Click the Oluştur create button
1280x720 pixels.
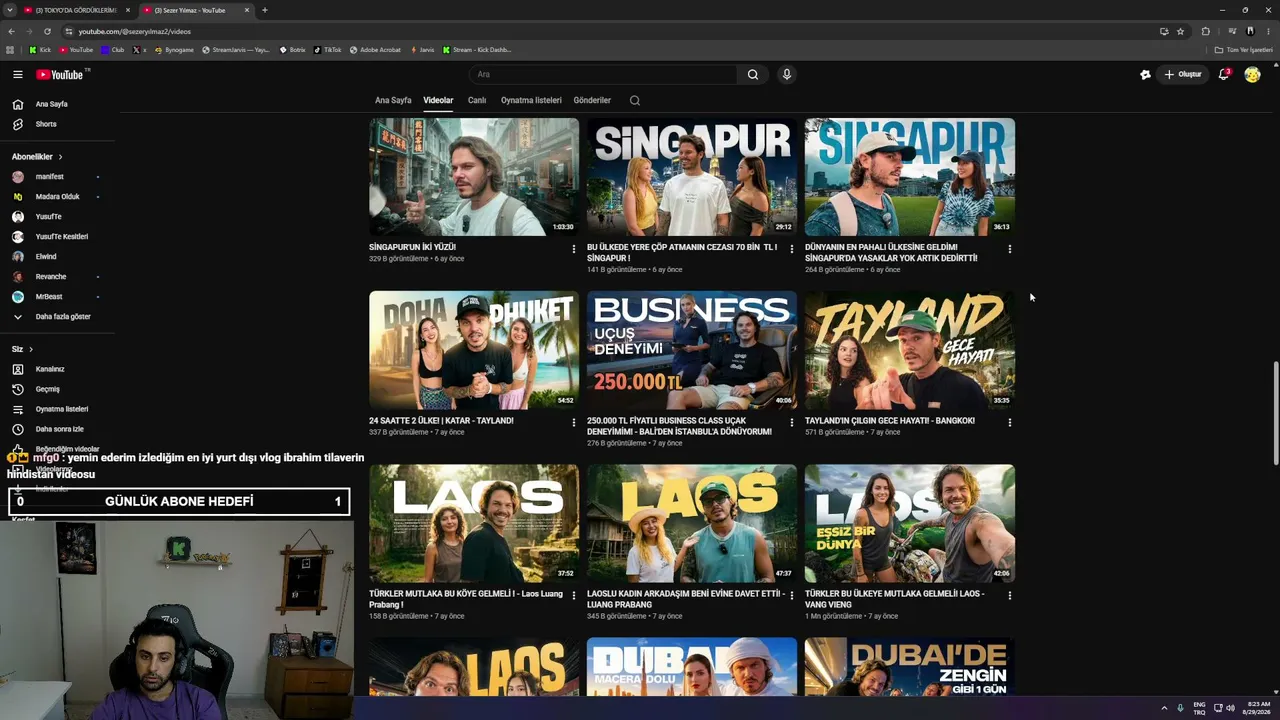tap(1183, 74)
